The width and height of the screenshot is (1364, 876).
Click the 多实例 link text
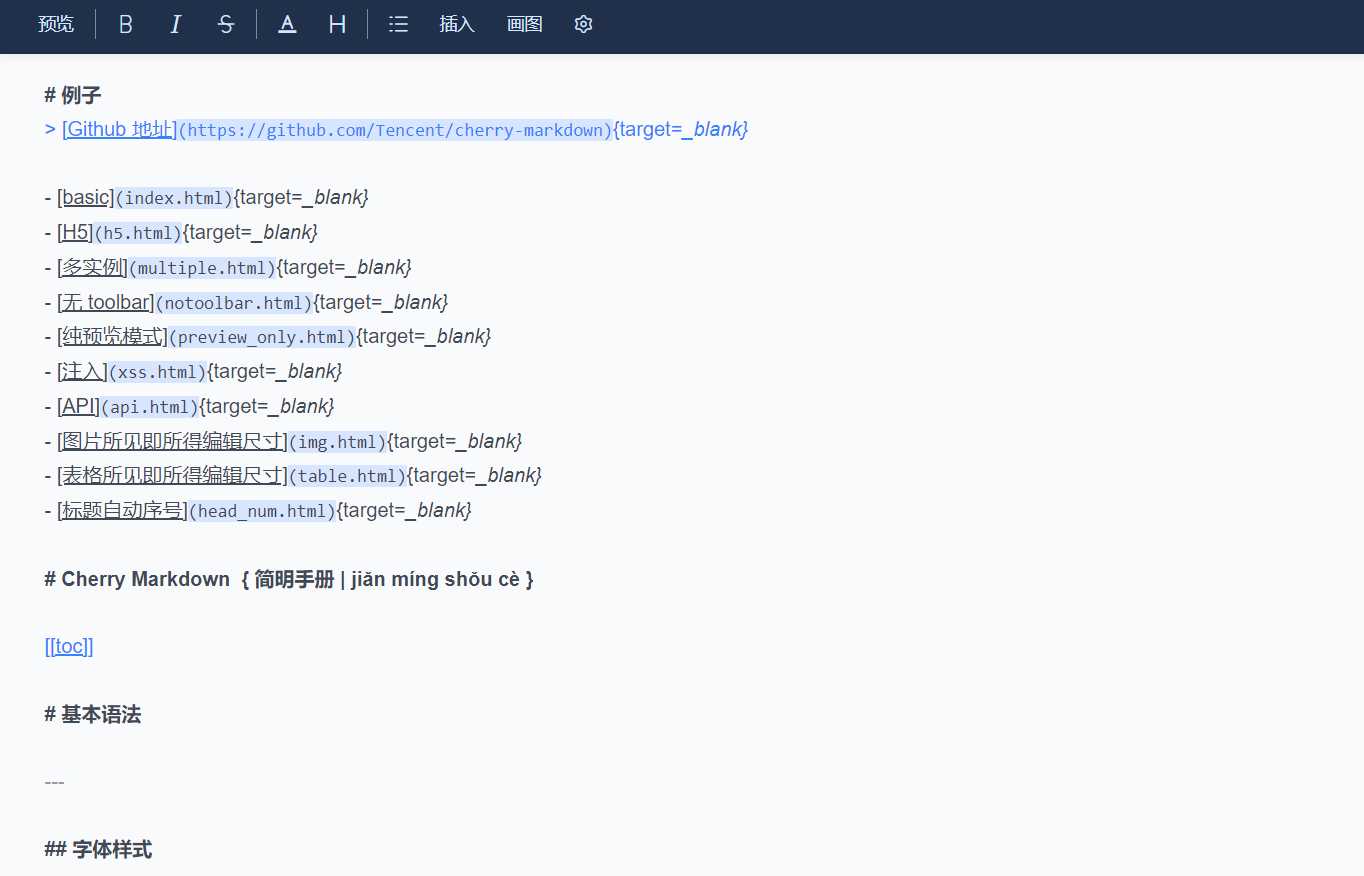93,267
